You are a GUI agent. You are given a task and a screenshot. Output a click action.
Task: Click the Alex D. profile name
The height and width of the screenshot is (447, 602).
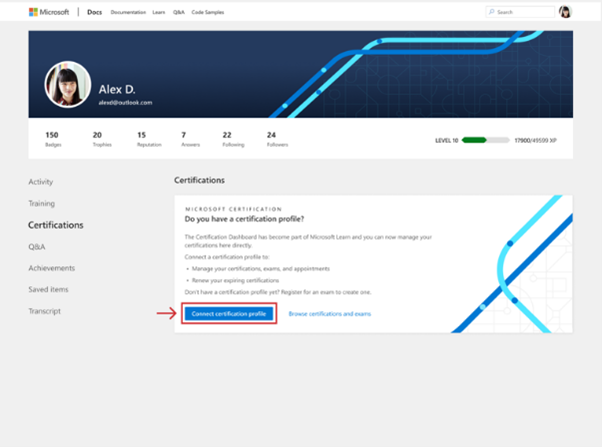[117, 89]
